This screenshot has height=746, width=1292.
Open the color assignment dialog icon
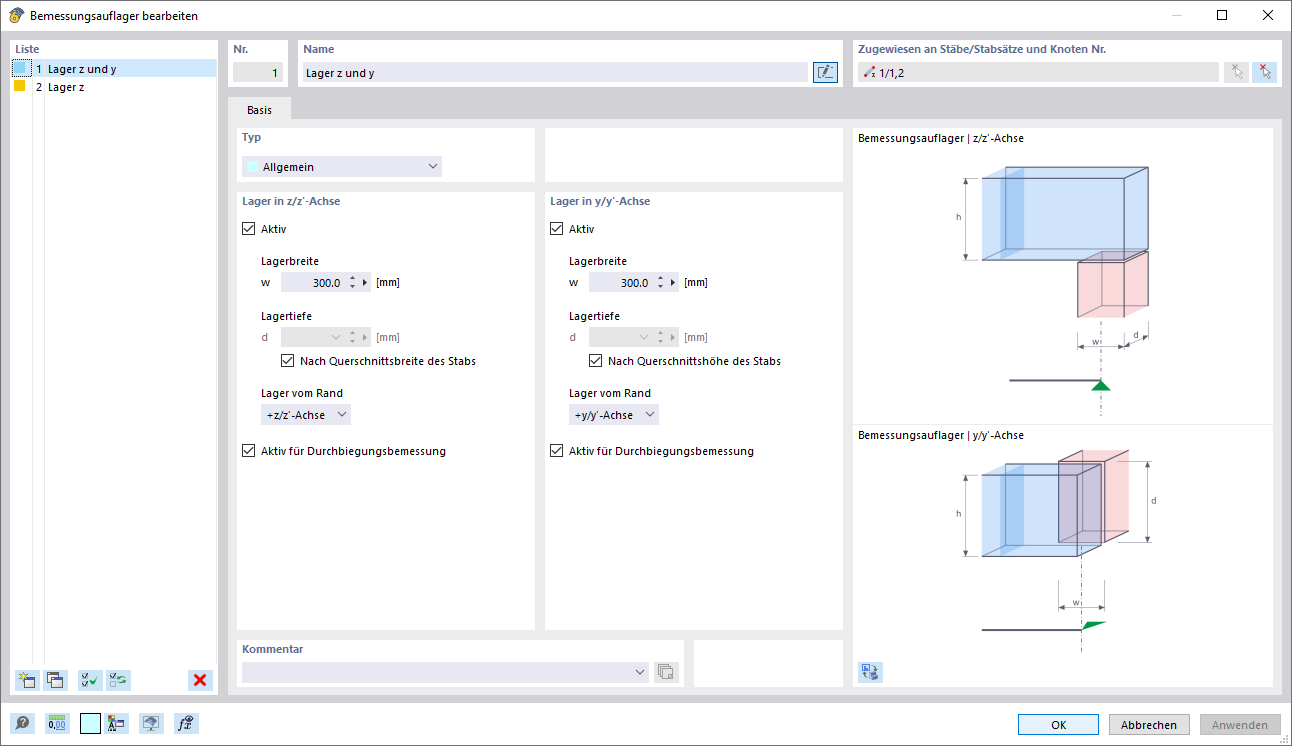[x=116, y=724]
